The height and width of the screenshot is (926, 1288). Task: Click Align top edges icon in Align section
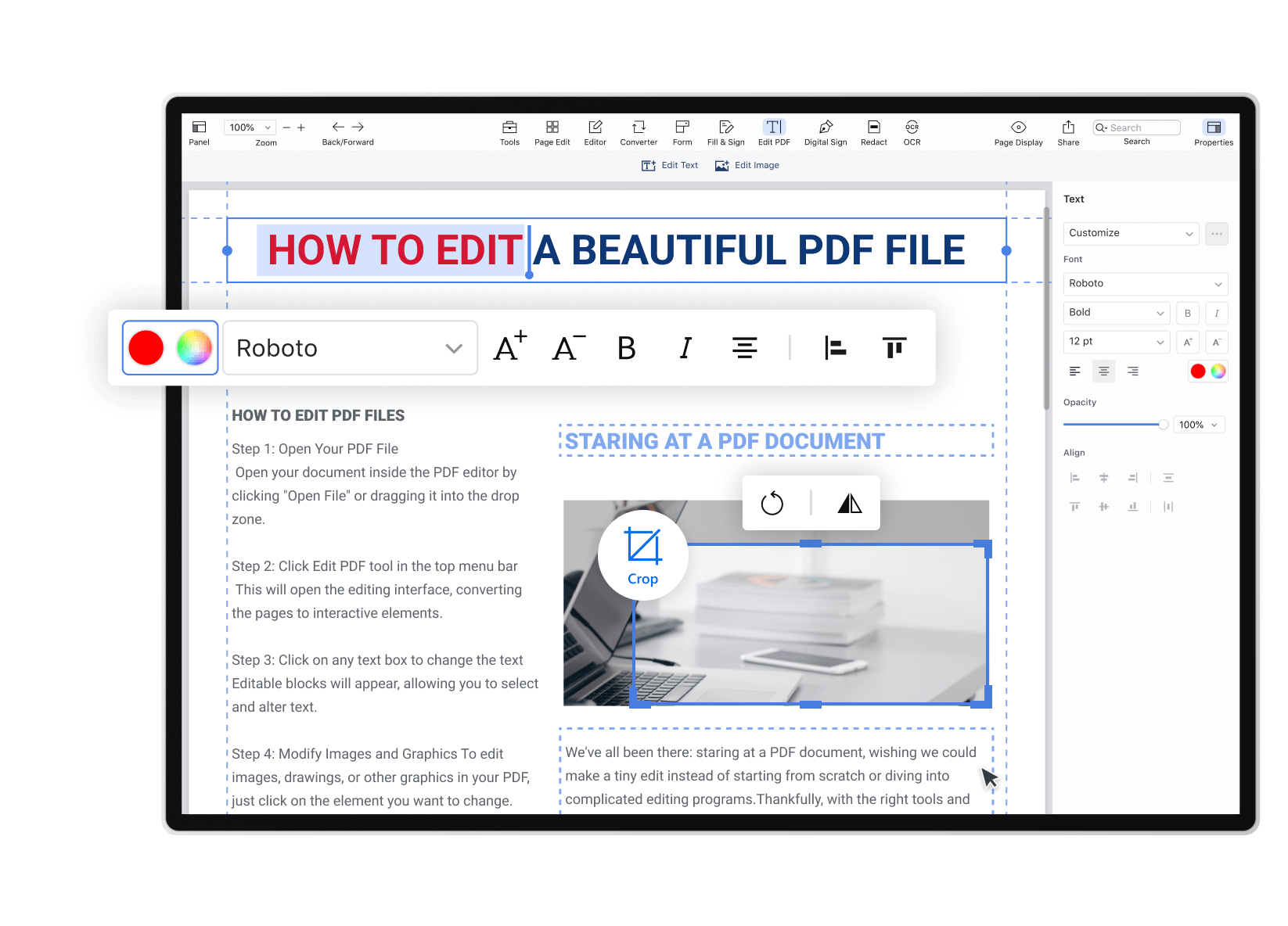pyautogui.click(x=1075, y=507)
